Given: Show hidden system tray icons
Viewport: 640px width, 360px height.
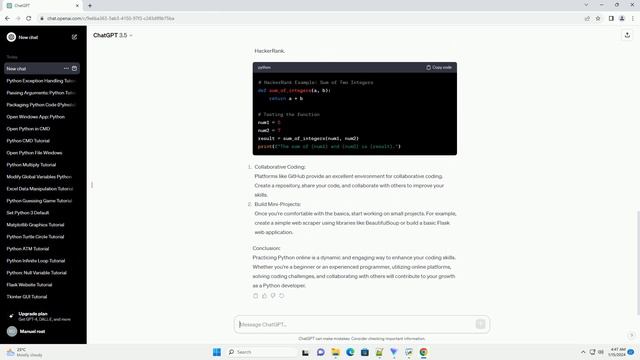Looking at the screenshot, I should (583, 352).
